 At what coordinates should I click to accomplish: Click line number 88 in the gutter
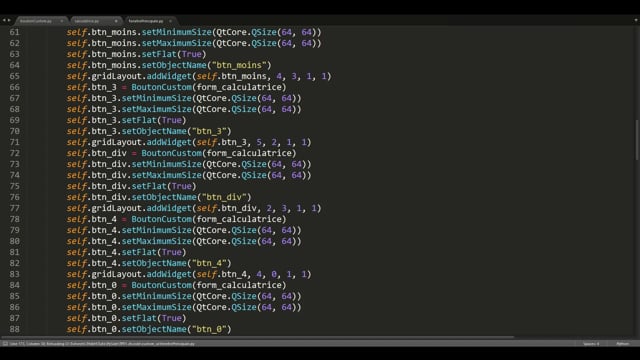pos(14,329)
